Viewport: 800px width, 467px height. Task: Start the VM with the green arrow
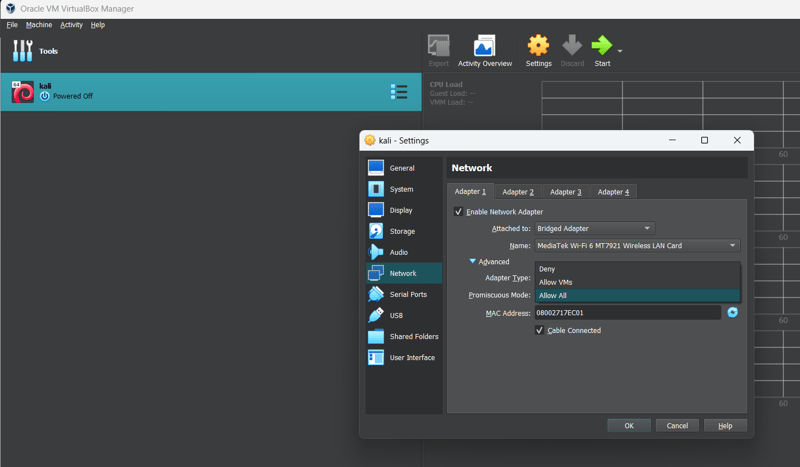(602, 51)
